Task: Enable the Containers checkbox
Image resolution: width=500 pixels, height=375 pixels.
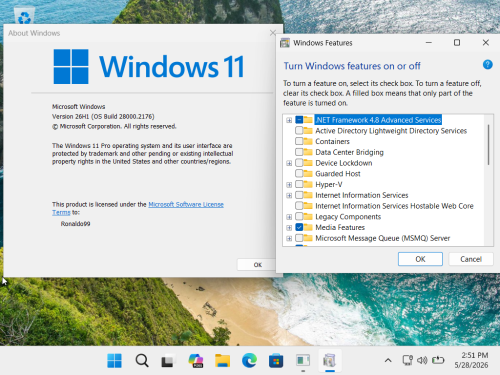Action: (x=299, y=141)
